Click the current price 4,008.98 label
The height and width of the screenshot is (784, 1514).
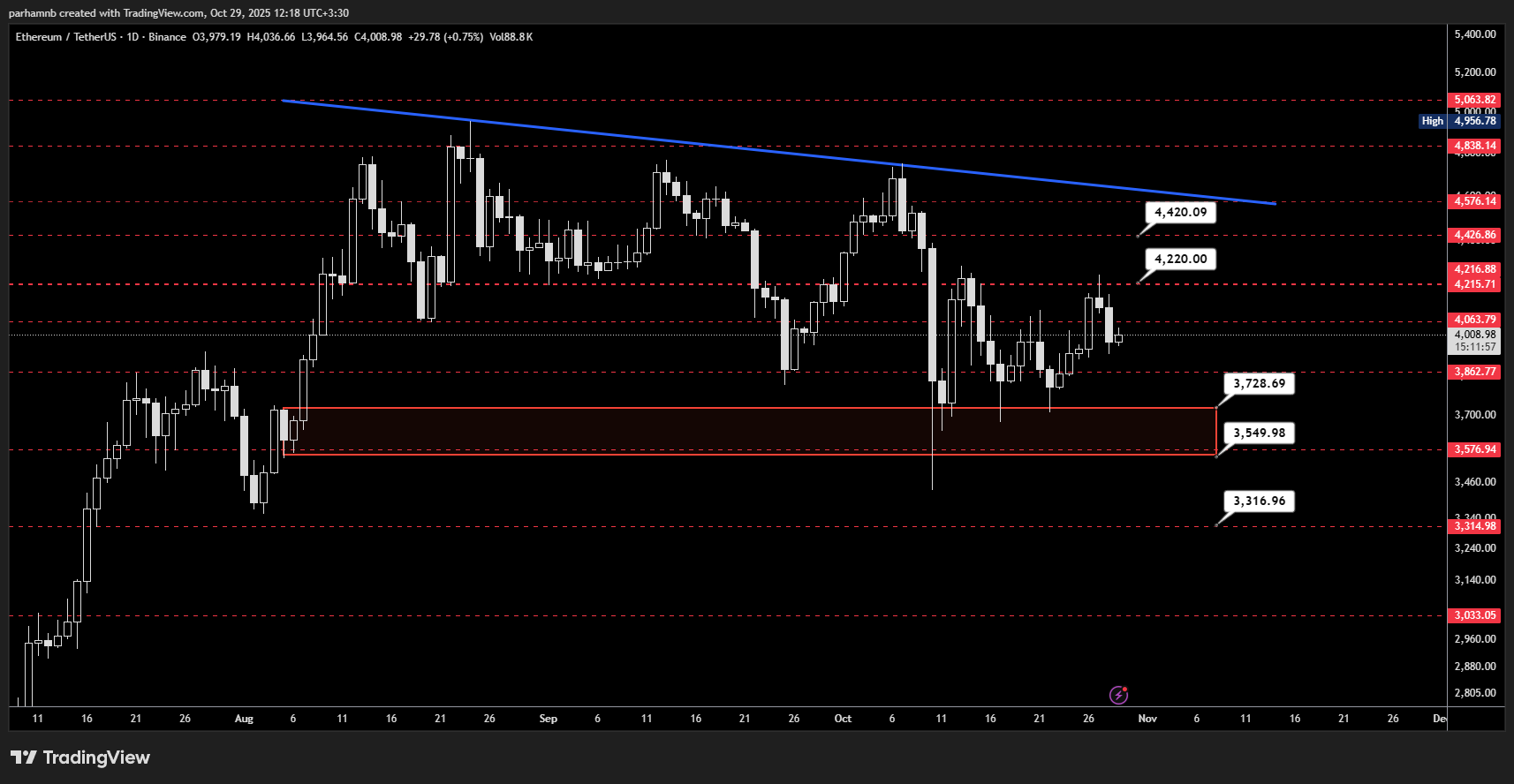(1475, 335)
